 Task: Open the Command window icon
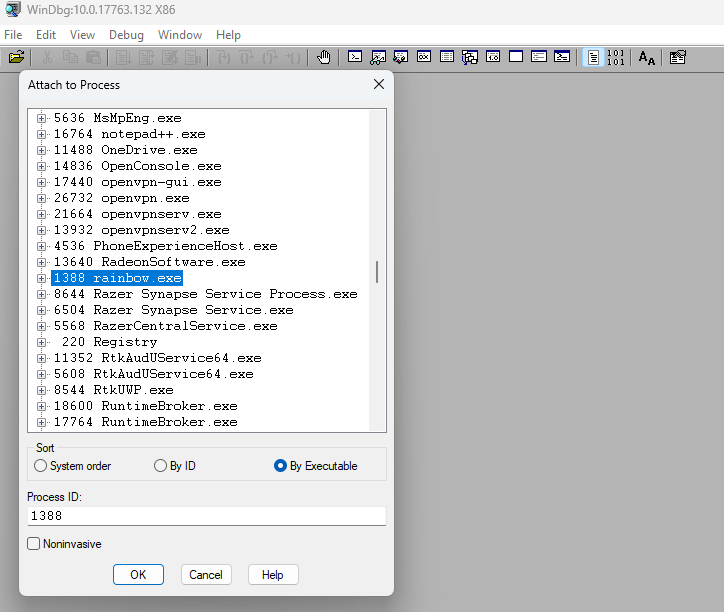point(355,57)
